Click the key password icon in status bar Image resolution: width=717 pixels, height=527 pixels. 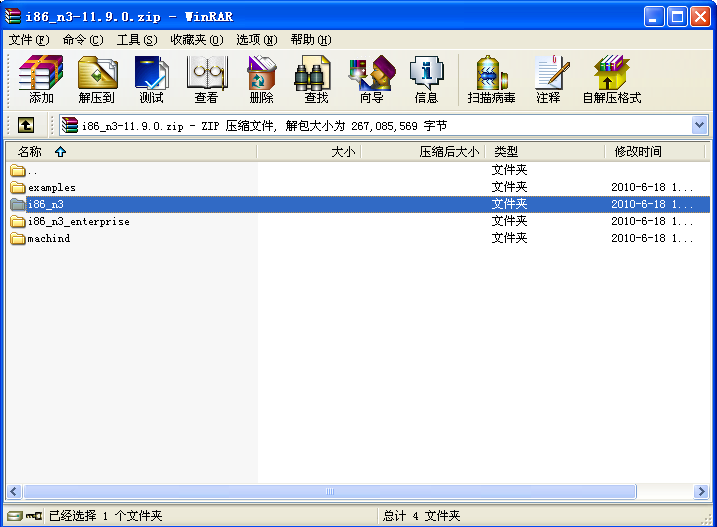point(34,516)
